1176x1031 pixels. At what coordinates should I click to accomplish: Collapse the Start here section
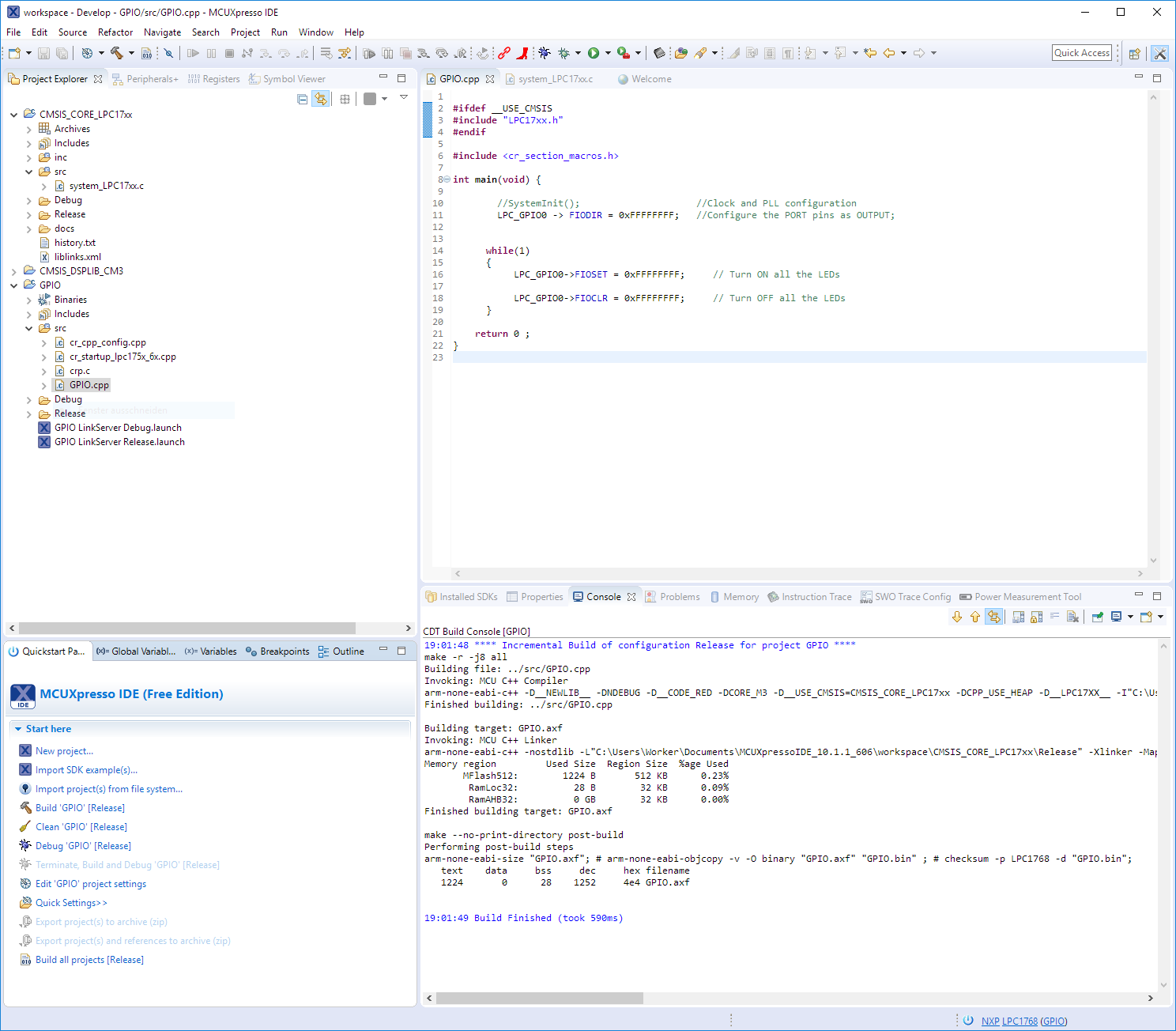point(18,729)
